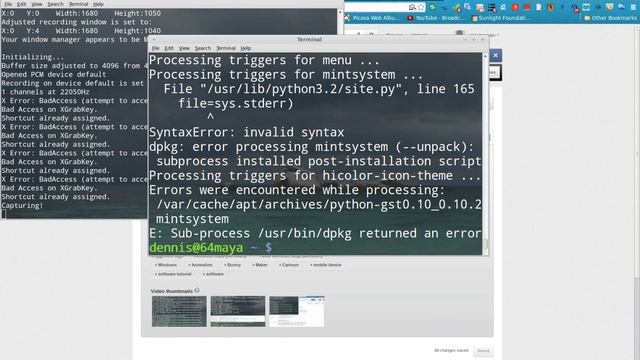Add the suggested tag Windows
The height and width of the screenshot is (360, 640).
click(x=167, y=265)
